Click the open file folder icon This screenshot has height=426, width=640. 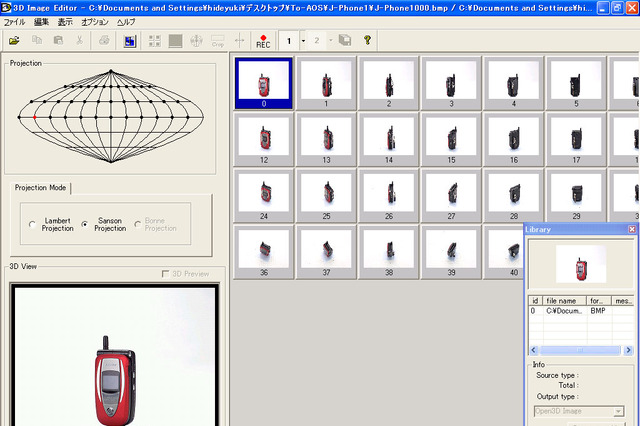point(14,41)
